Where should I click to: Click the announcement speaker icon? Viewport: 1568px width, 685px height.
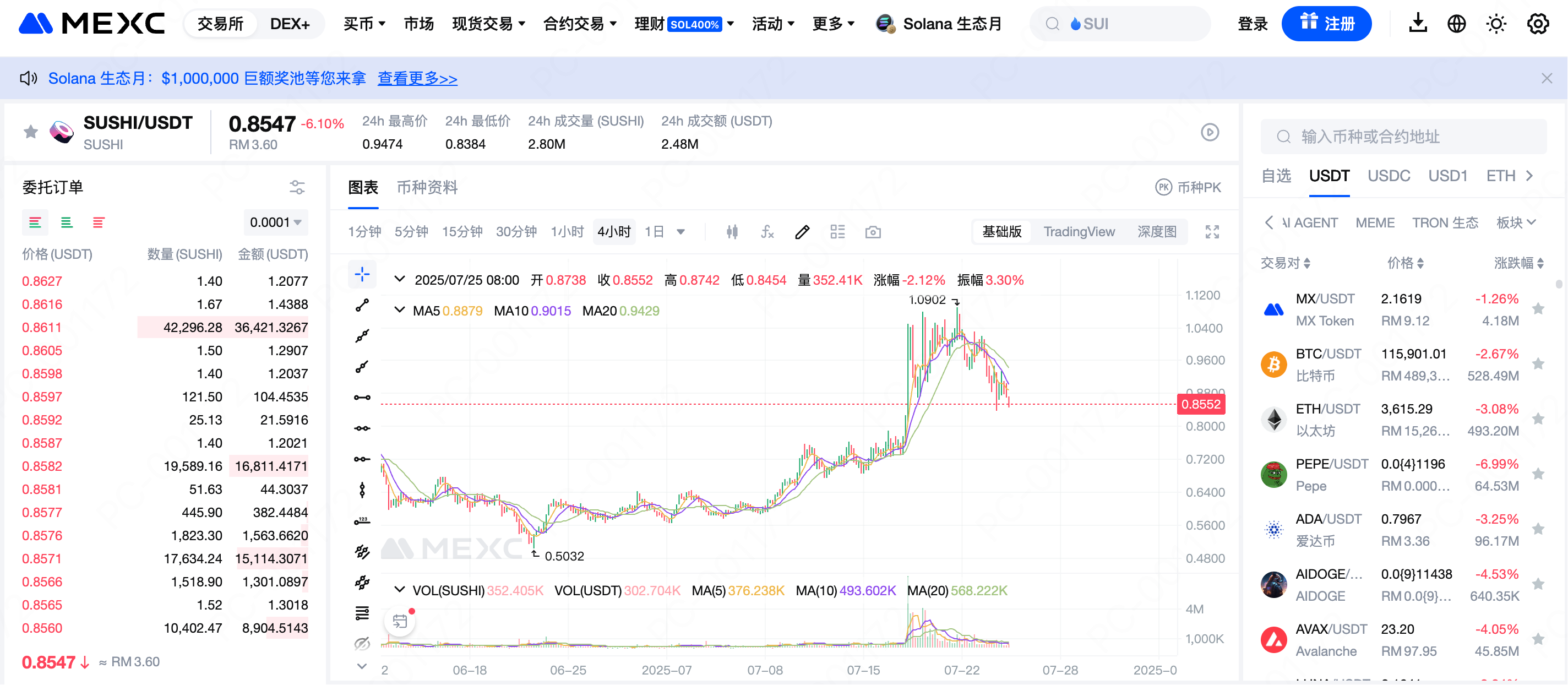pyautogui.click(x=28, y=78)
